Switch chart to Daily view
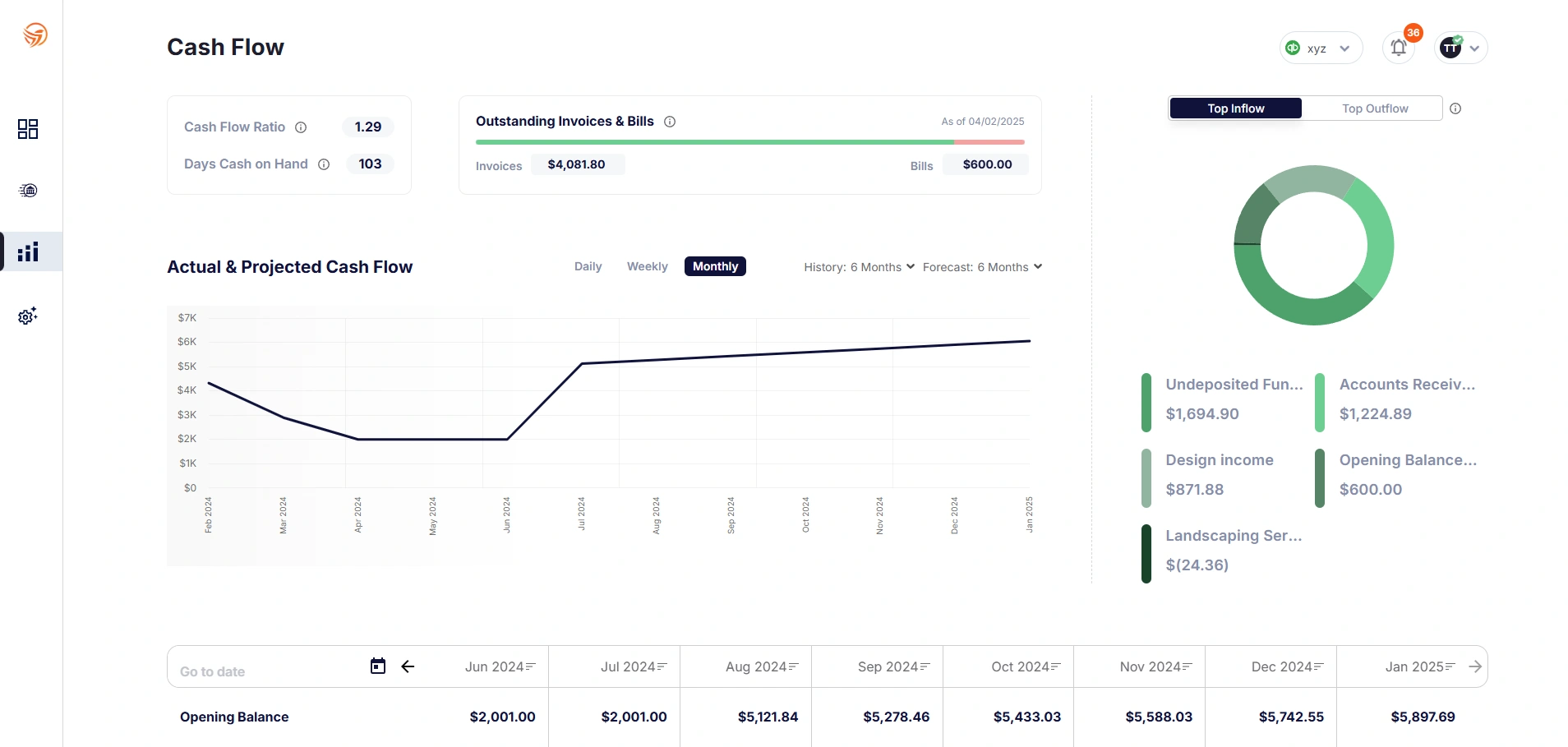 (588, 266)
